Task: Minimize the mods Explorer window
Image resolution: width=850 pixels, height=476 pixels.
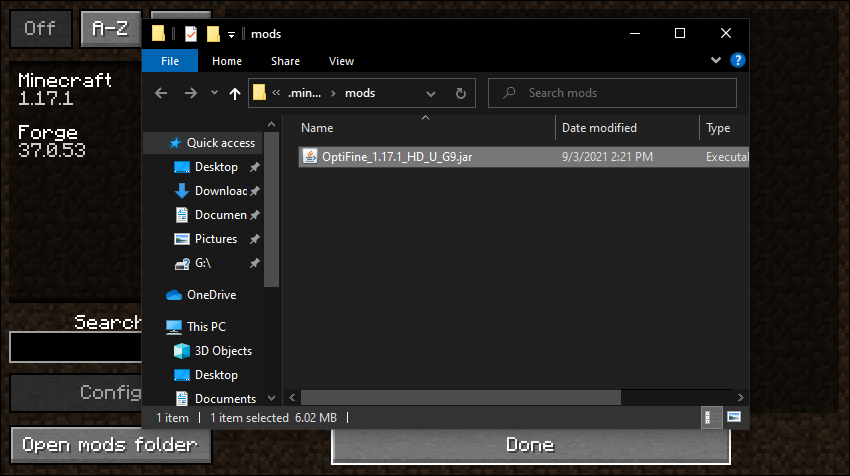Action: (x=635, y=33)
